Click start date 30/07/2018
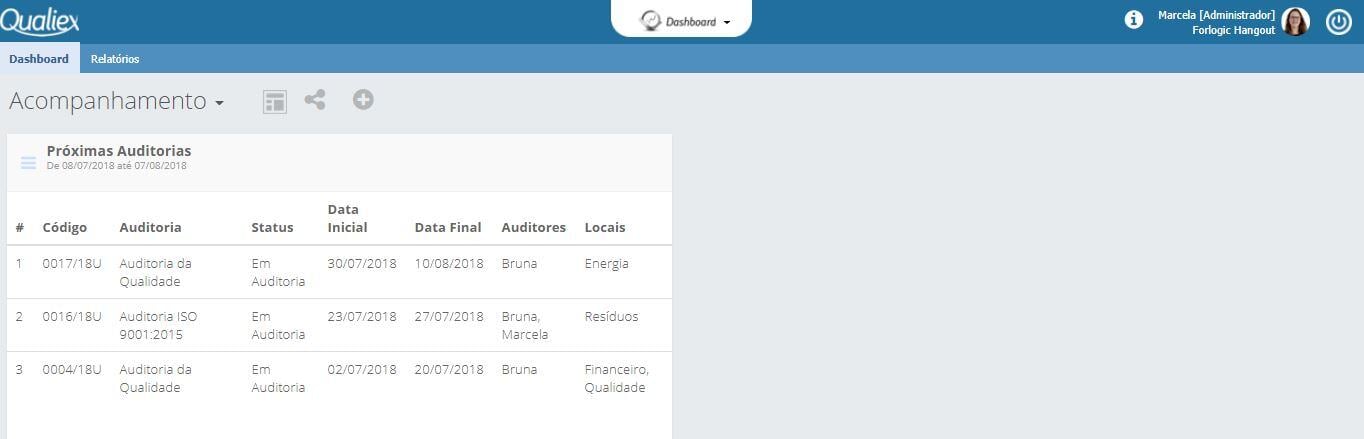 click(x=362, y=264)
